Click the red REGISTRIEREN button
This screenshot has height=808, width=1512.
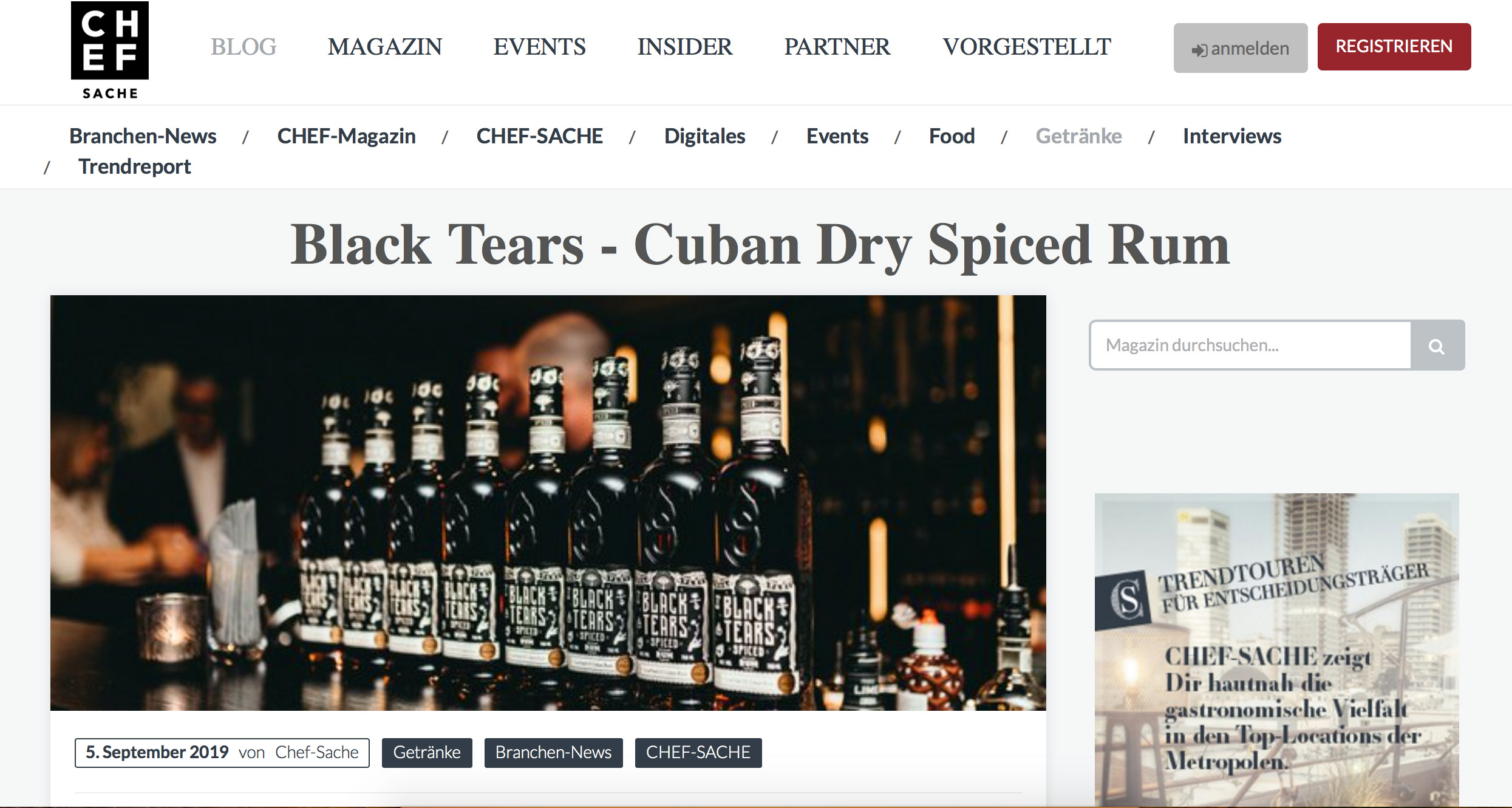click(x=1394, y=47)
